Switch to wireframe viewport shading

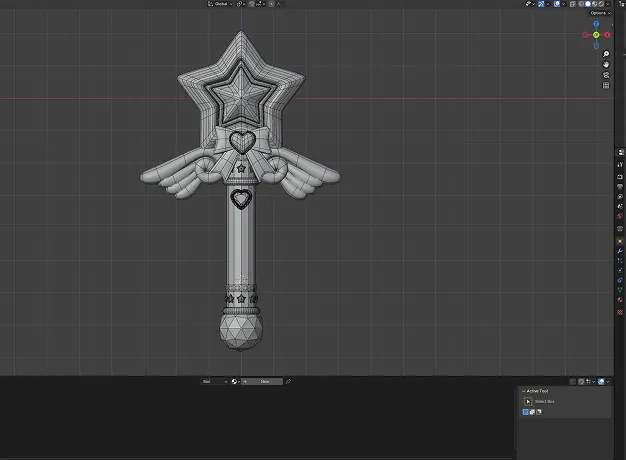coord(581,4)
